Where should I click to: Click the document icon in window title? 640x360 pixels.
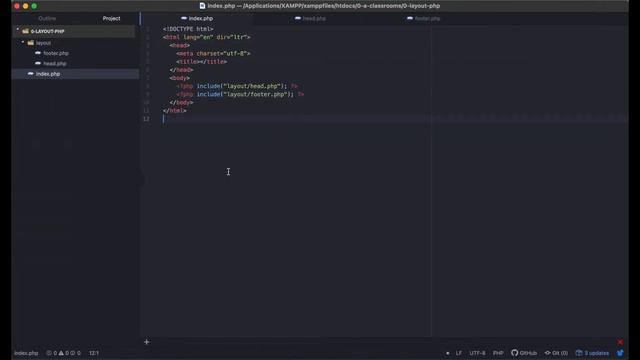pyautogui.click(x=202, y=6)
